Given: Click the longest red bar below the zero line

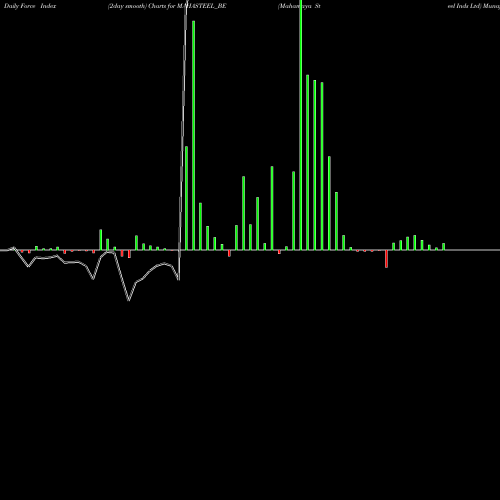Looking at the screenshot, I should 386,259.
